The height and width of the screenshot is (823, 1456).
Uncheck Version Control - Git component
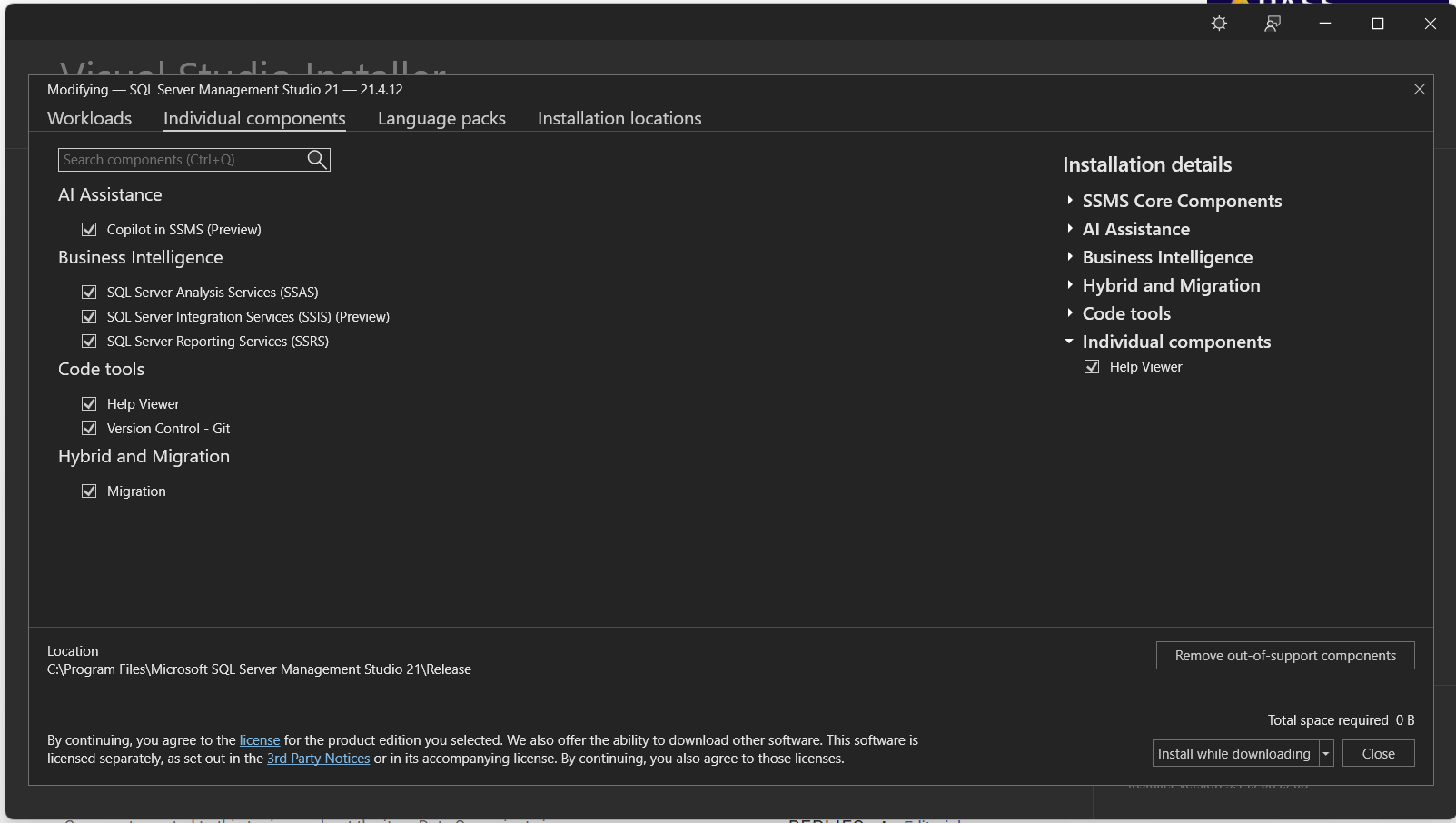click(x=89, y=429)
